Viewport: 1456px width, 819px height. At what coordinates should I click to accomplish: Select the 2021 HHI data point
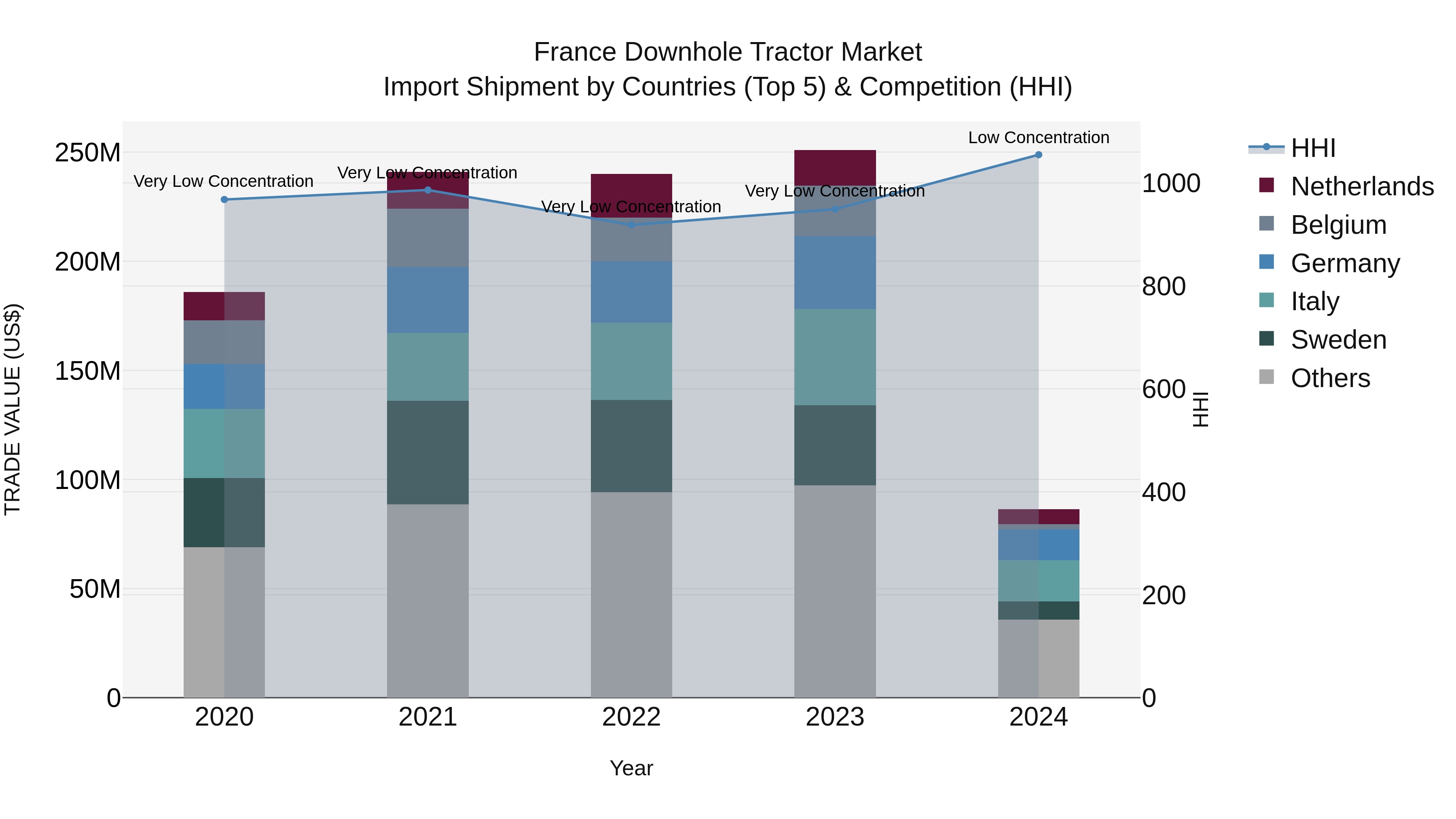428,190
